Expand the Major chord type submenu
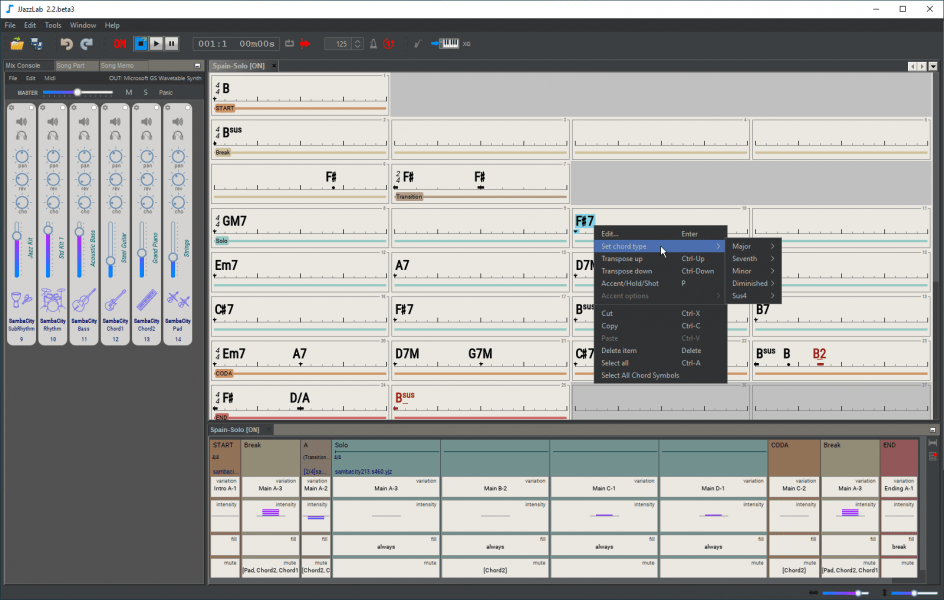944x600 pixels. pyautogui.click(x=753, y=246)
